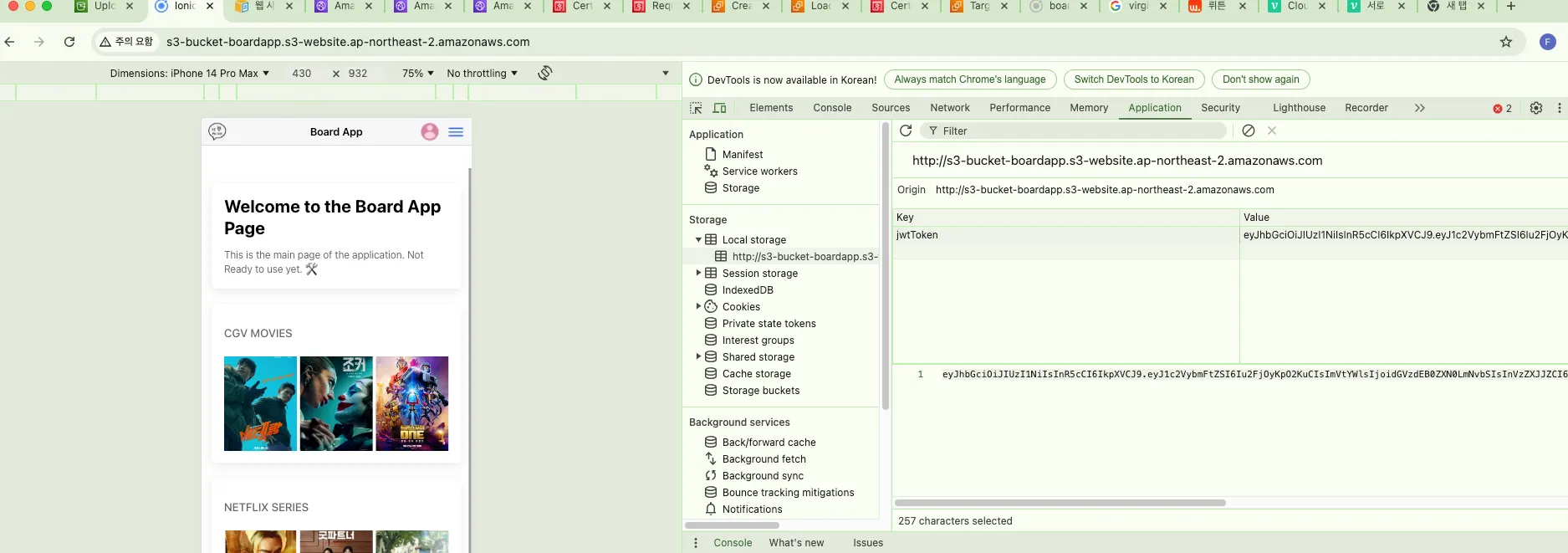Switch to the Performance tab

(x=1019, y=108)
